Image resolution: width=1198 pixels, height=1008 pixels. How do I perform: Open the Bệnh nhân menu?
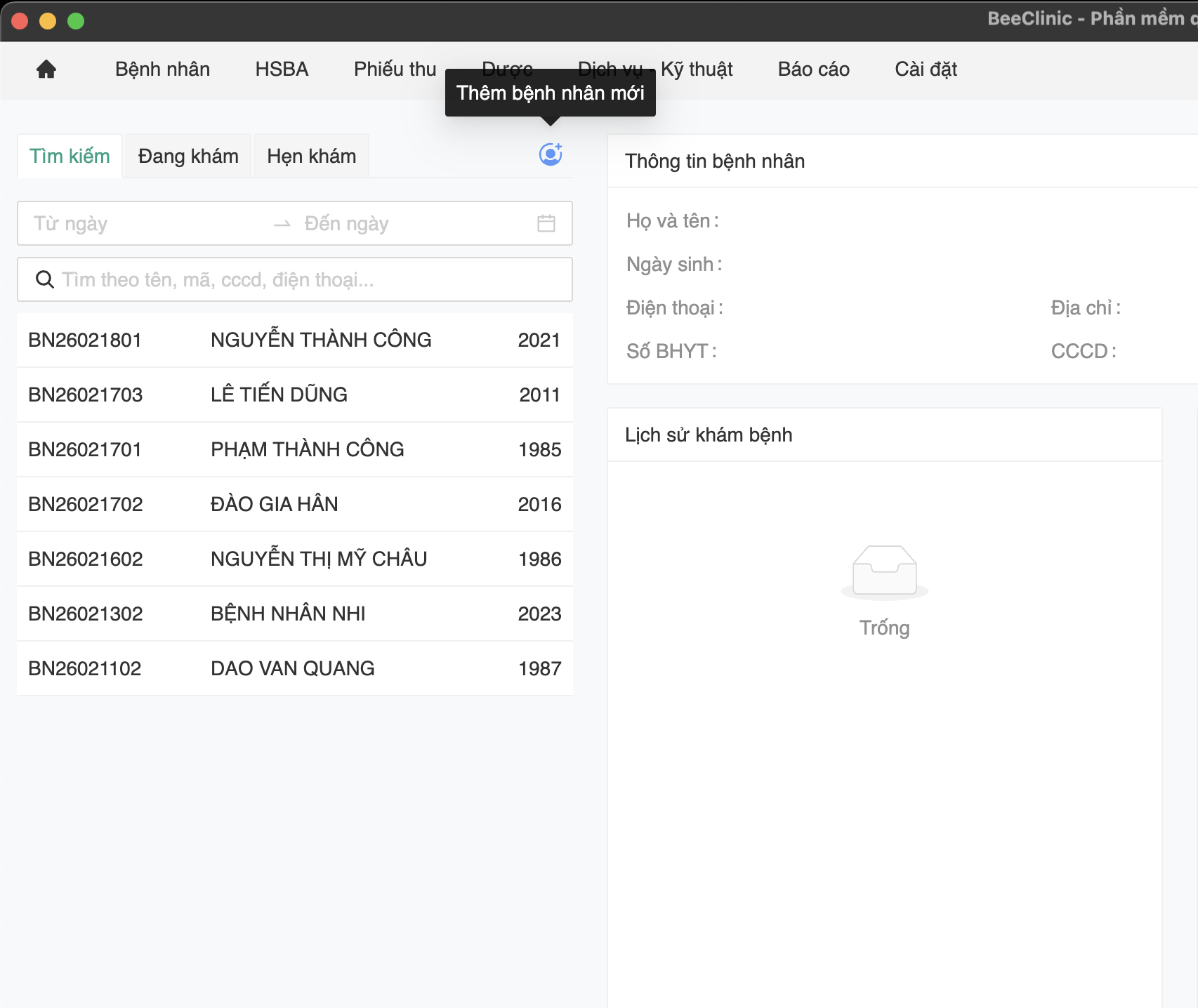[x=162, y=69]
